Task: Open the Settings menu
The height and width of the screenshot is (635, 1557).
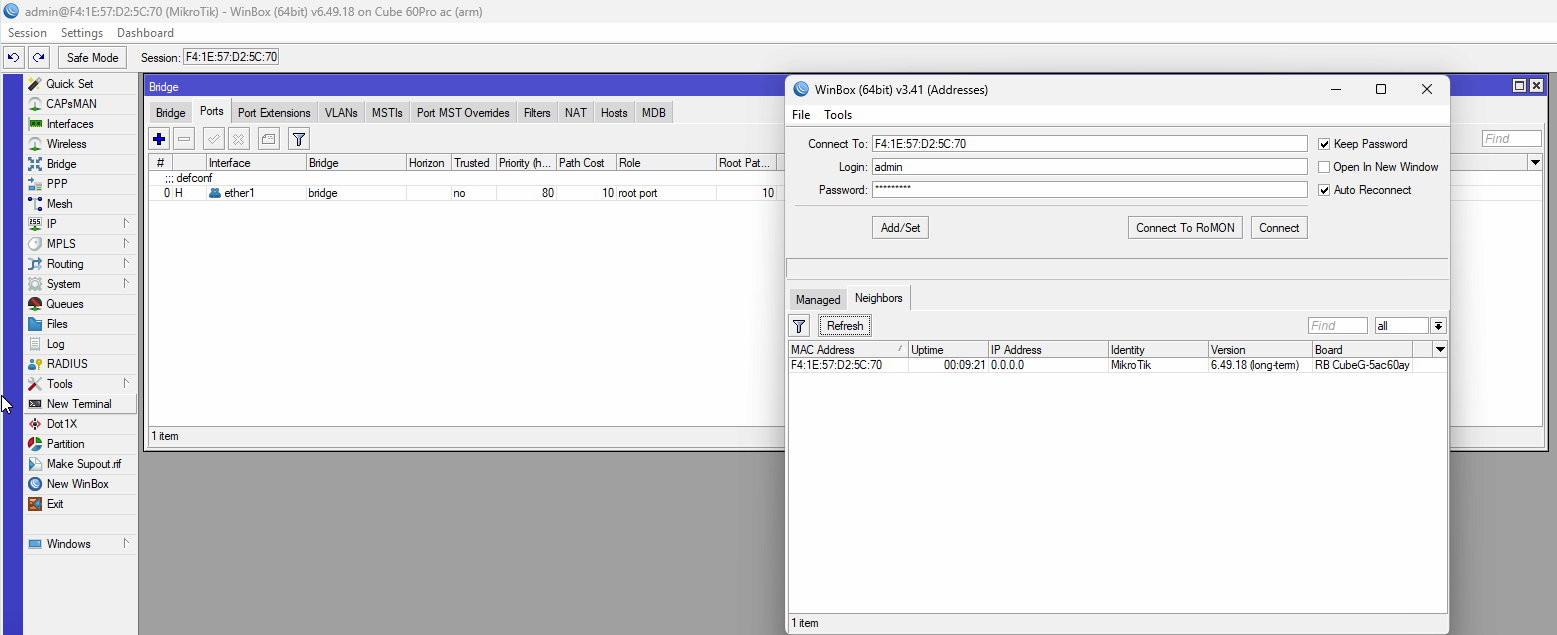Action: click(82, 33)
